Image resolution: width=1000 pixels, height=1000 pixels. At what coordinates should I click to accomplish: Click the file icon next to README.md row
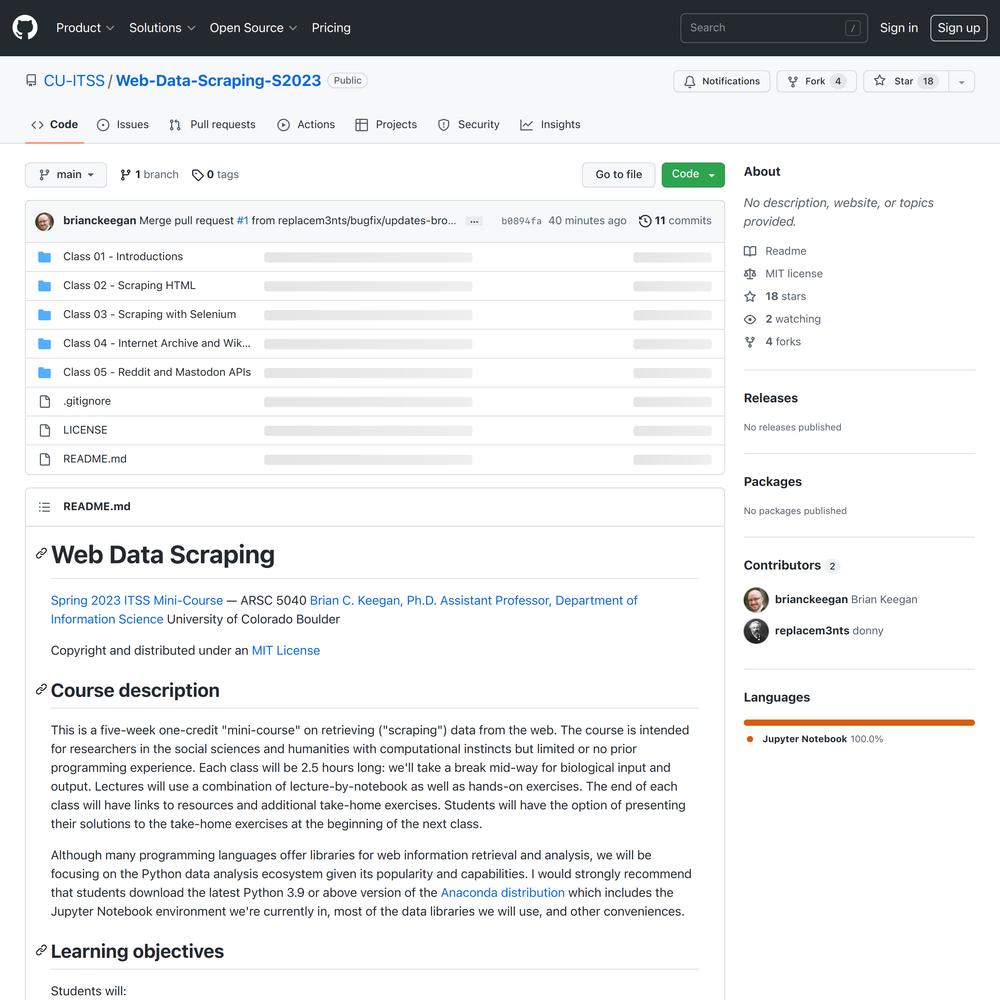[x=45, y=459]
